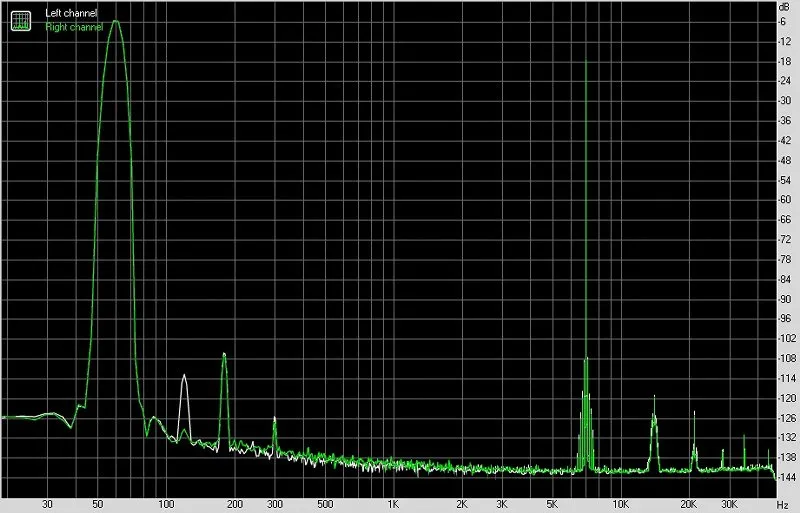
Task: Click the '100' frequency axis label
Action: click(166, 504)
